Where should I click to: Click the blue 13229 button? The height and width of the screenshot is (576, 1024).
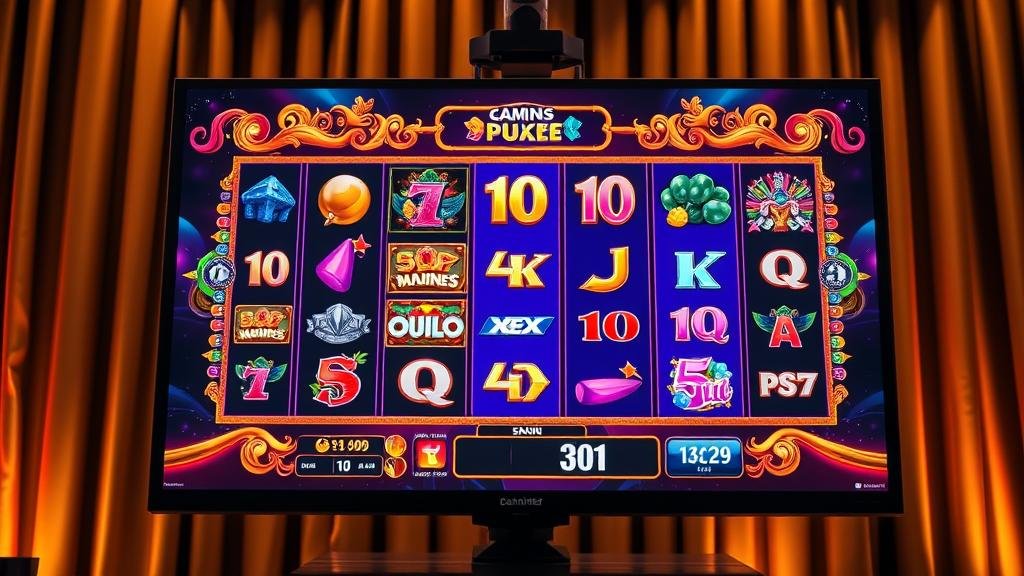click(x=703, y=457)
